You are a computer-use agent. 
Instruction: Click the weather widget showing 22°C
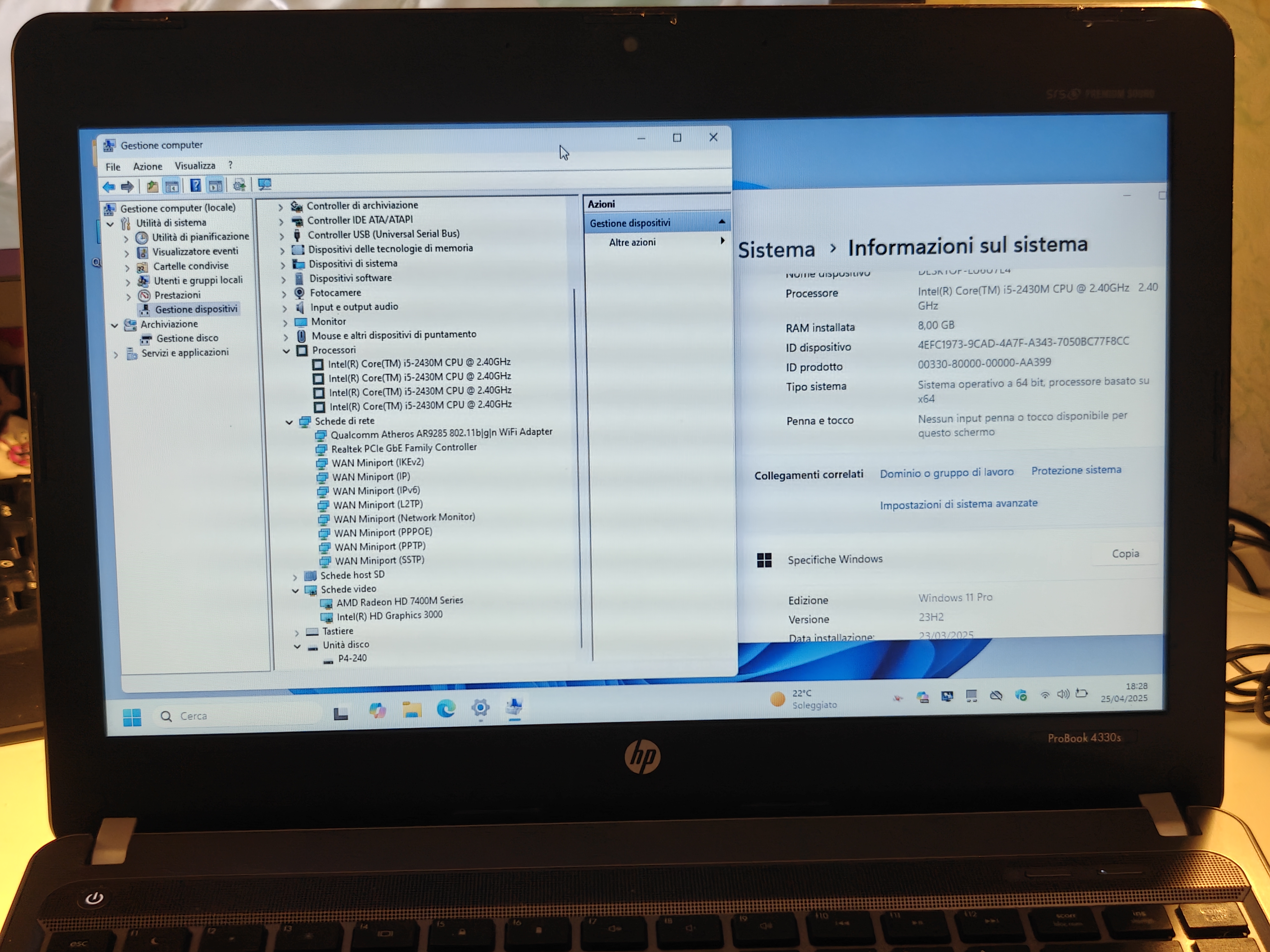pyautogui.click(x=804, y=699)
